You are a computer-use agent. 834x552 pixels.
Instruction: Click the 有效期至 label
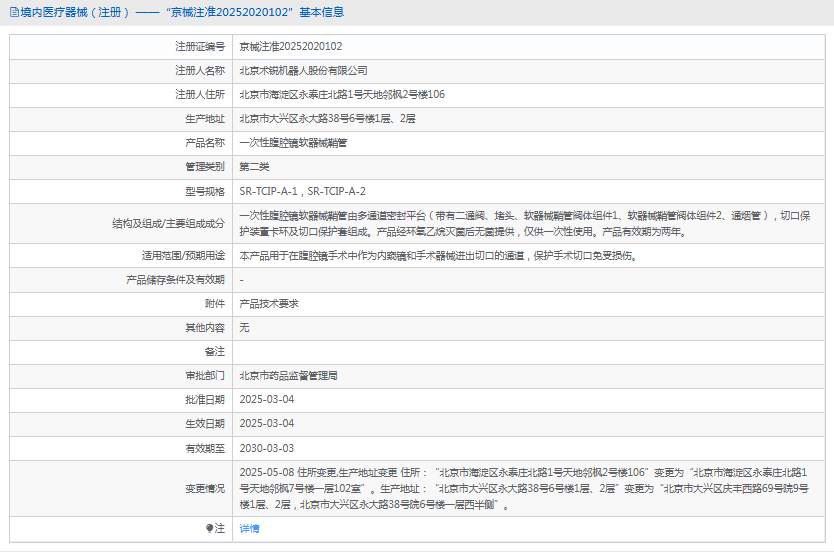205,449
